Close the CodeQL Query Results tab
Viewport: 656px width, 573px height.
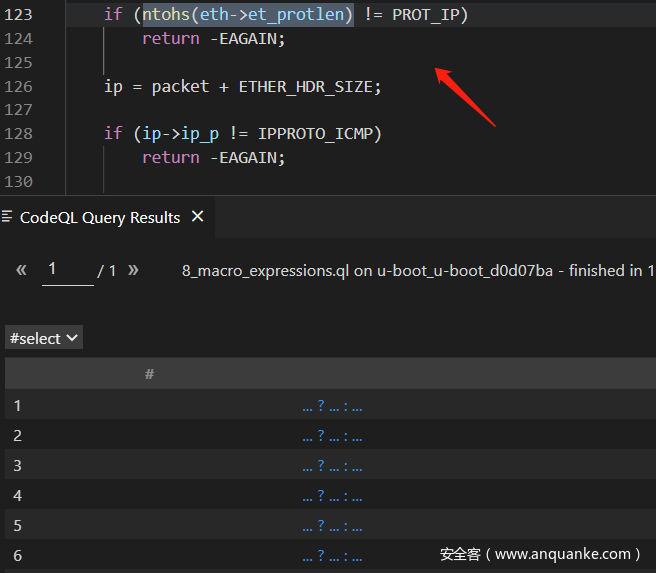click(x=198, y=217)
